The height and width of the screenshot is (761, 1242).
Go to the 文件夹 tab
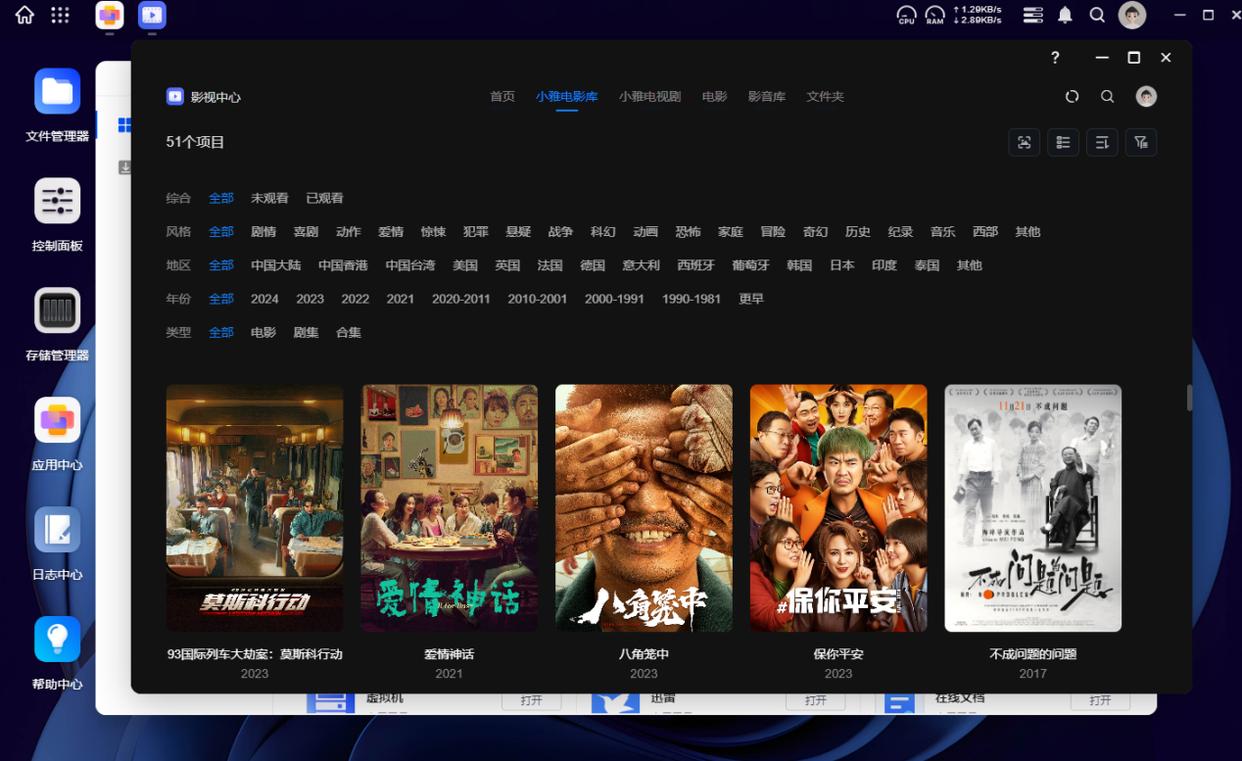point(825,97)
